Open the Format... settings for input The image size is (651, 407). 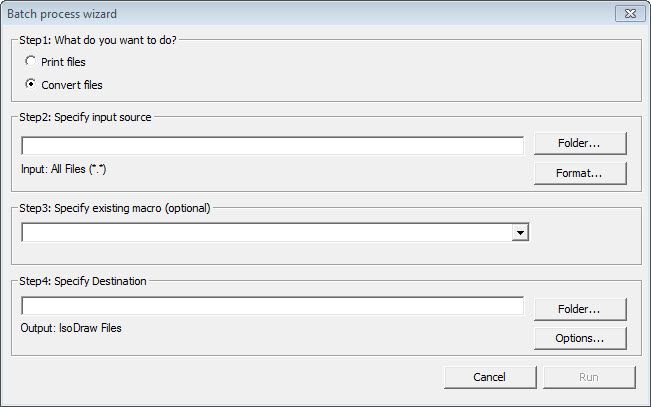tap(579, 173)
